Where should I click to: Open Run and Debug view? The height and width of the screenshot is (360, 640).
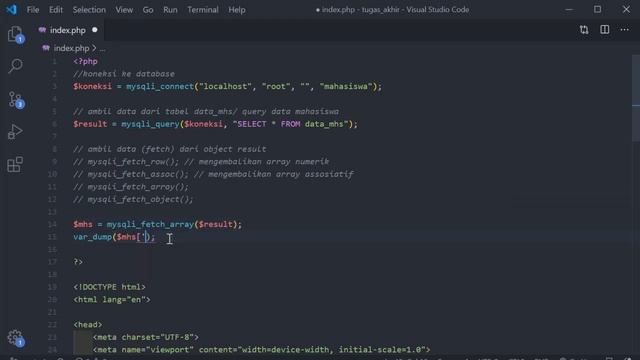(15, 131)
